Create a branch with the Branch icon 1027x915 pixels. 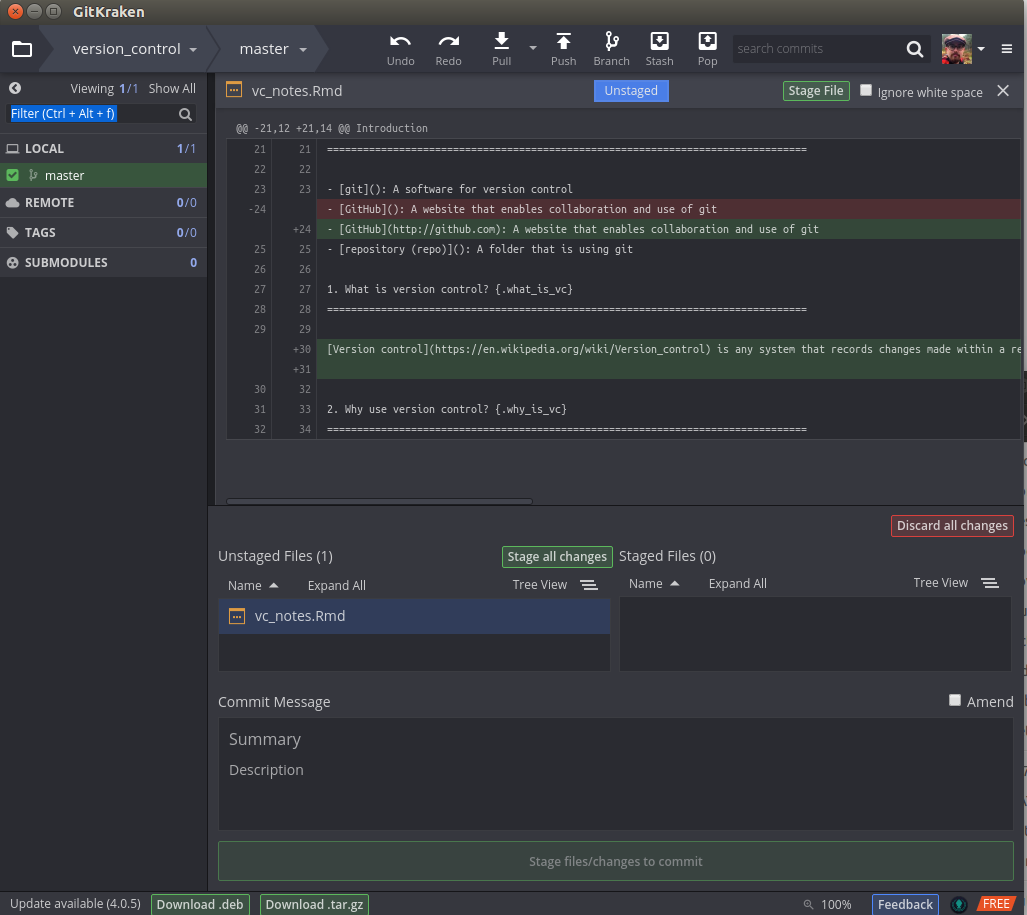(611, 41)
